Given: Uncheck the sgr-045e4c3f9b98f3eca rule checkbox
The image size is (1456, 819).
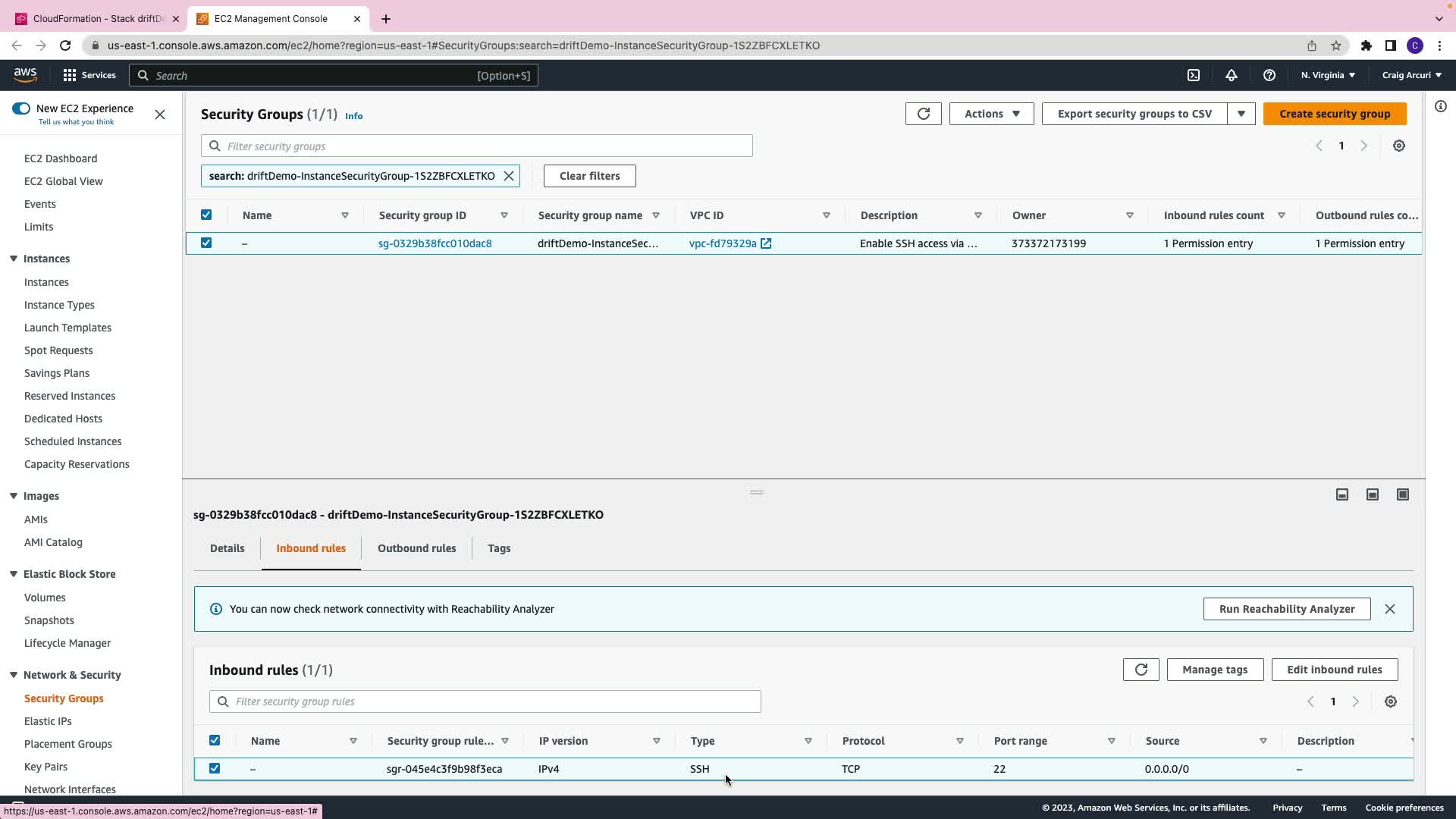Looking at the screenshot, I should (x=215, y=768).
